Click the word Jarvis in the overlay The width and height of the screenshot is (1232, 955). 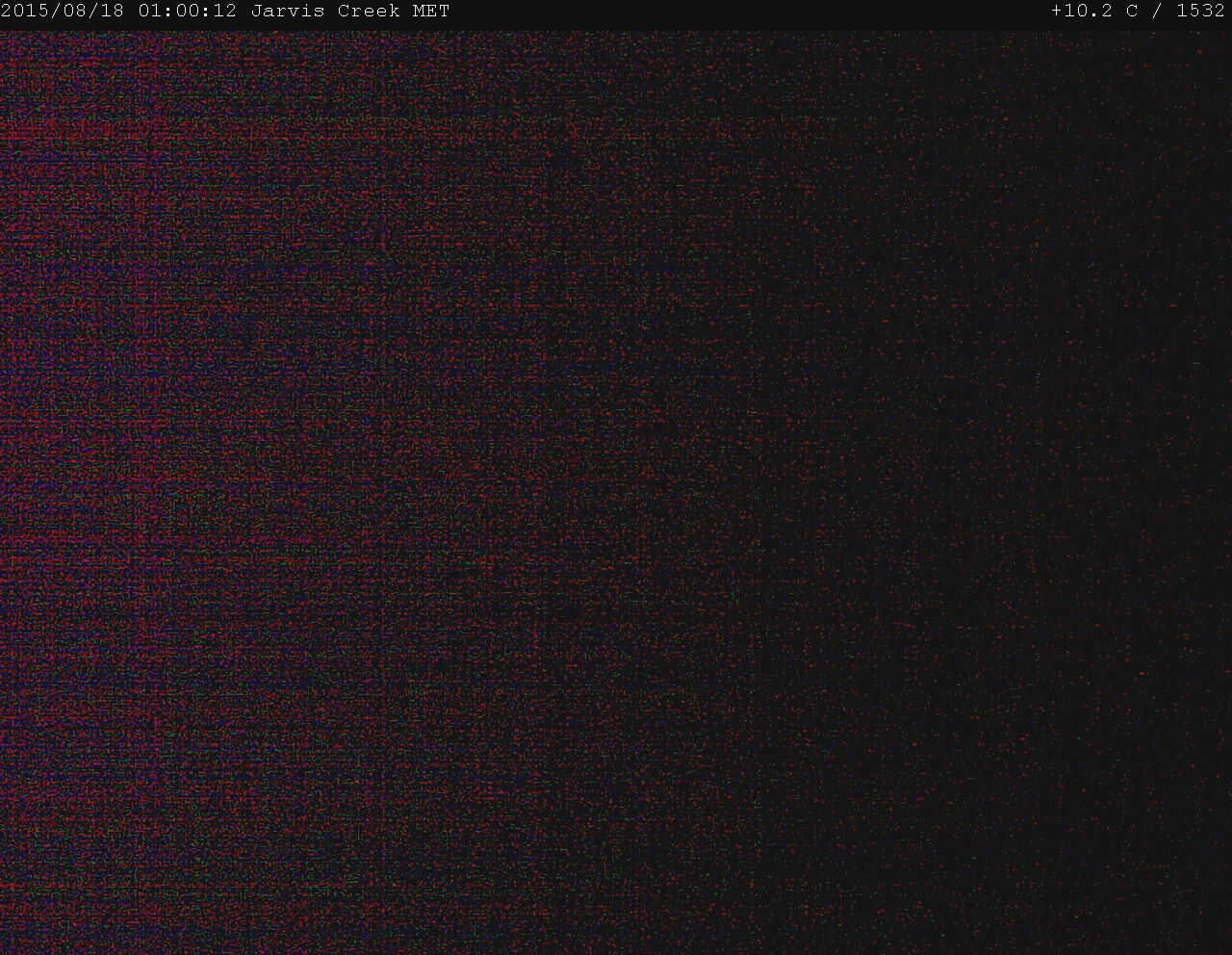coord(288,12)
